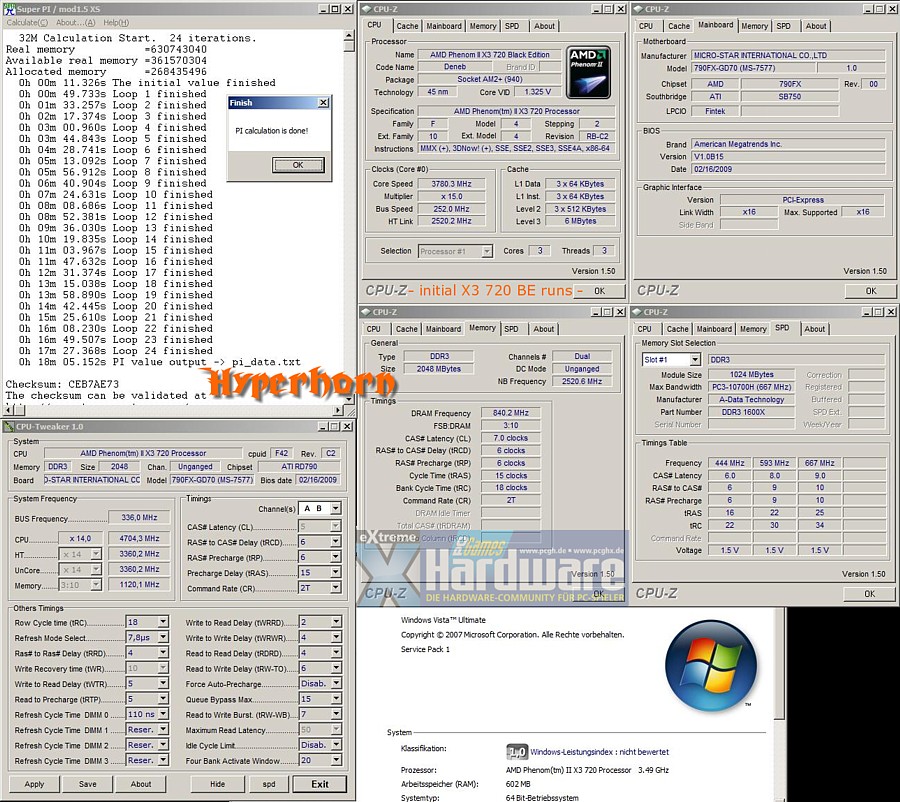The height and width of the screenshot is (802, 900).
Task: Open About tab in the CPU-Z SPD window
Action: tap(814, 329)
